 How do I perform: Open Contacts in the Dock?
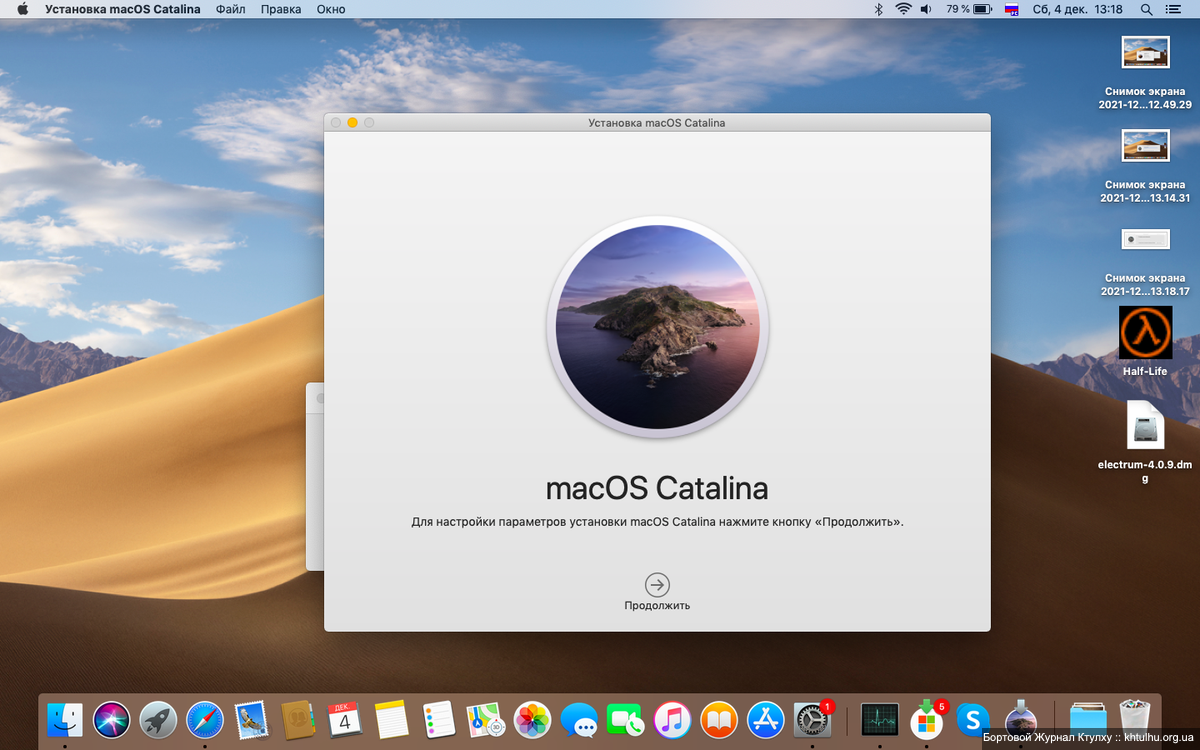point(298,719)
